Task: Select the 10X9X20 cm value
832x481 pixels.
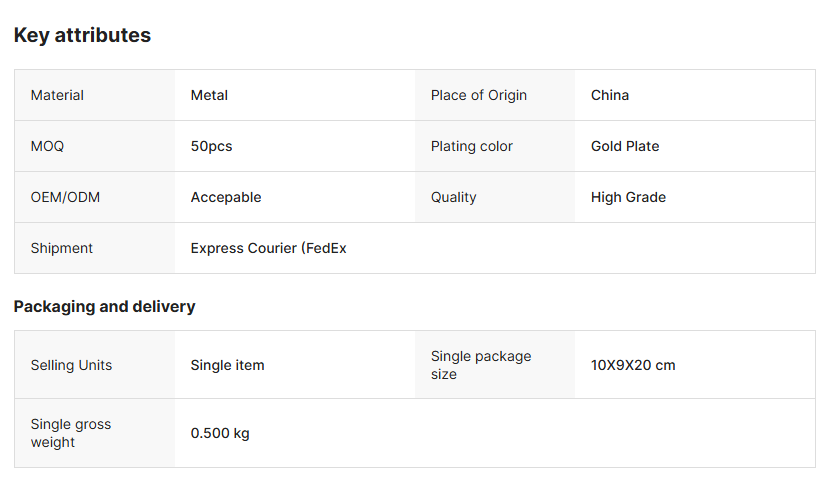Action: pyautogui.click(x=633, y=365)
